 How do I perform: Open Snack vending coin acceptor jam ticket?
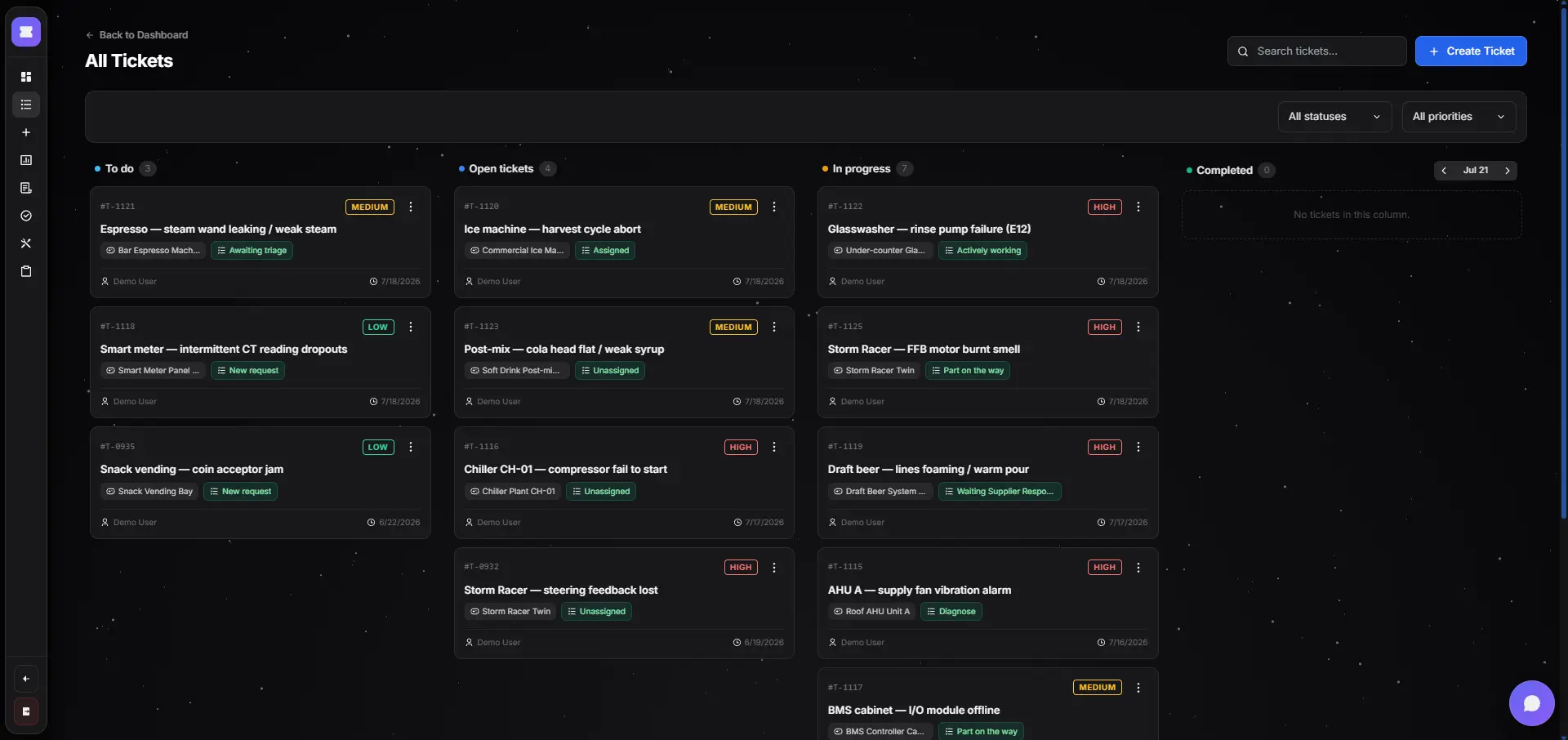point(192,470)
